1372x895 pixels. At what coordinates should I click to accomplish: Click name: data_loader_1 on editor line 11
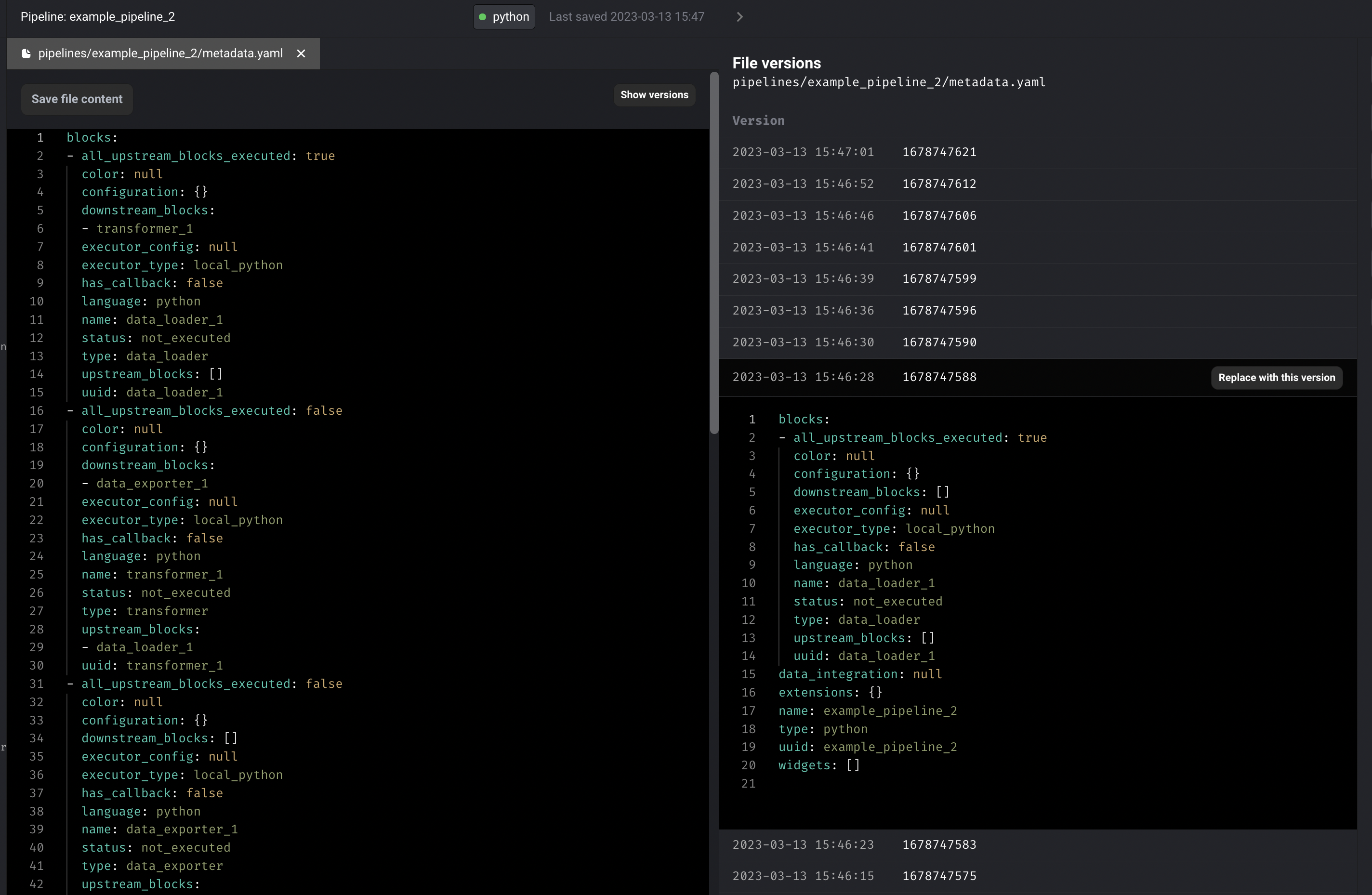pos(152,320)
